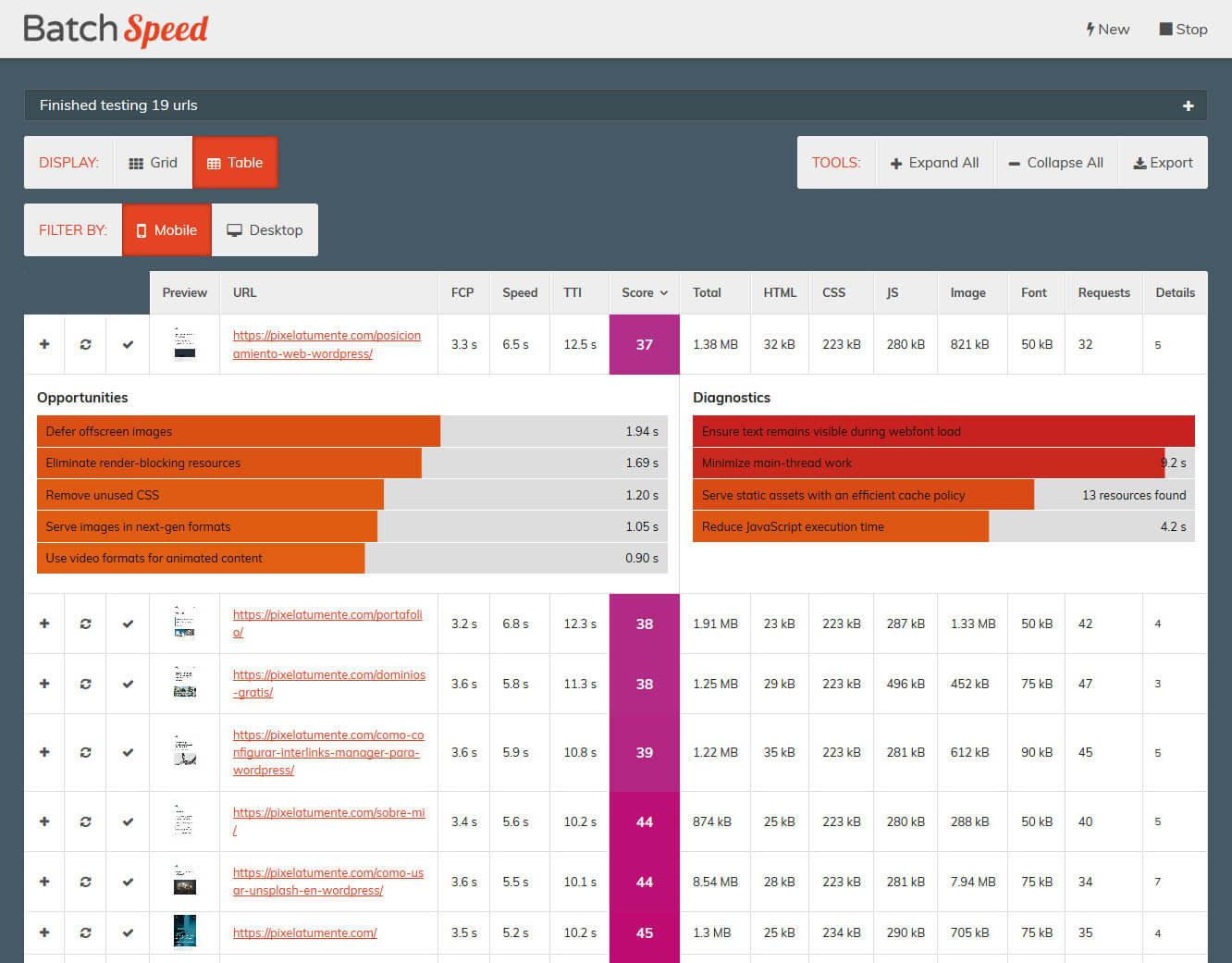The height and width of the screenshot is (963, 1232).
Task: Open preview thumbnail of como-usar-unsplash row
Action: coord(185,880)
